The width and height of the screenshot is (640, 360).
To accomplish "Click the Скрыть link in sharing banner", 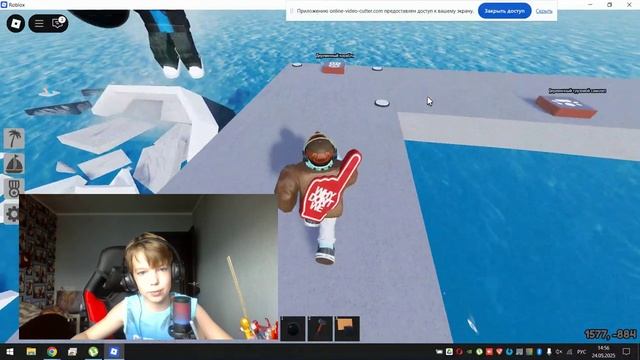I will [544, 11].
